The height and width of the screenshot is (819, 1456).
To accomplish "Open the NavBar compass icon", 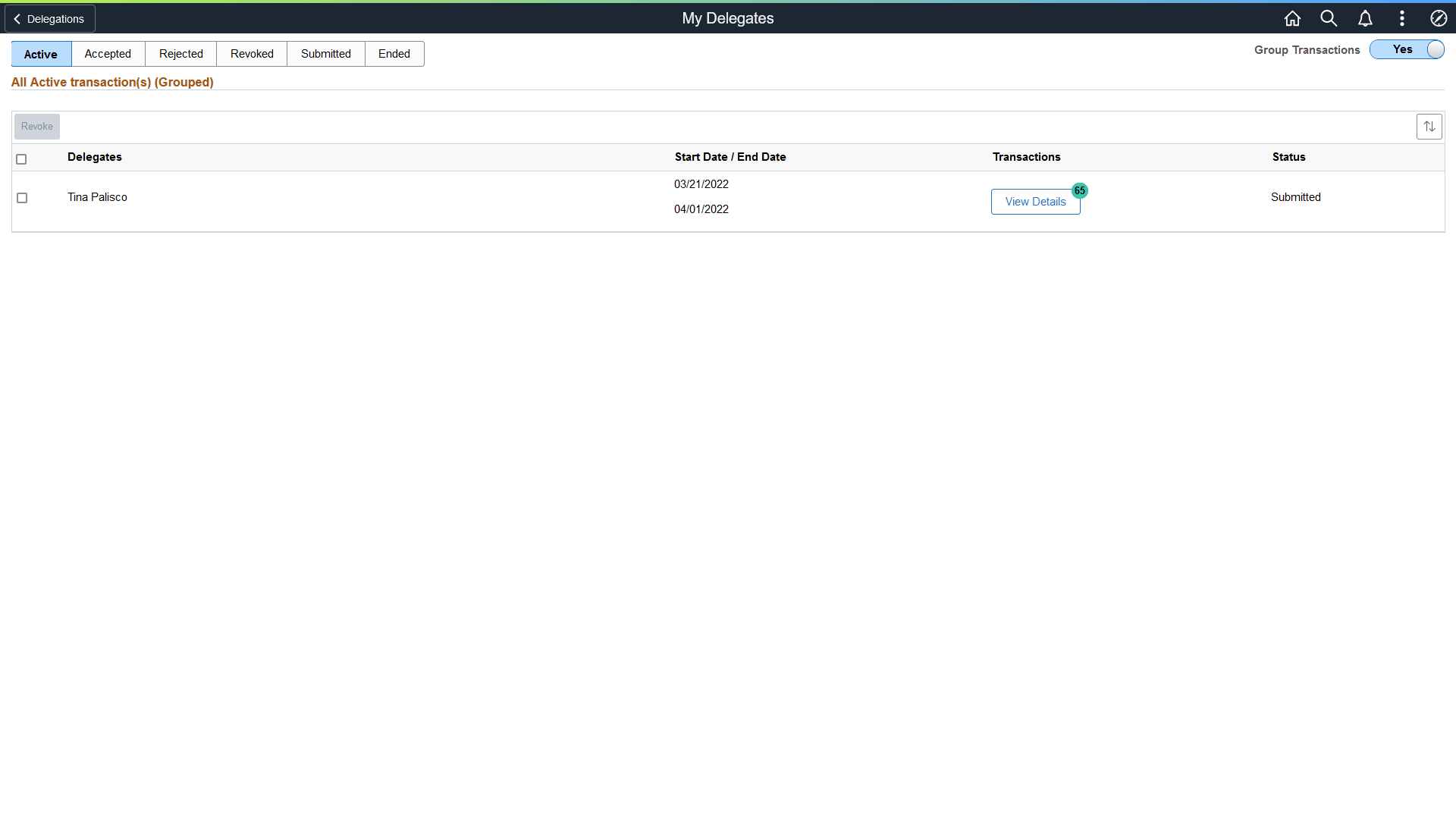I will 1438,18.
